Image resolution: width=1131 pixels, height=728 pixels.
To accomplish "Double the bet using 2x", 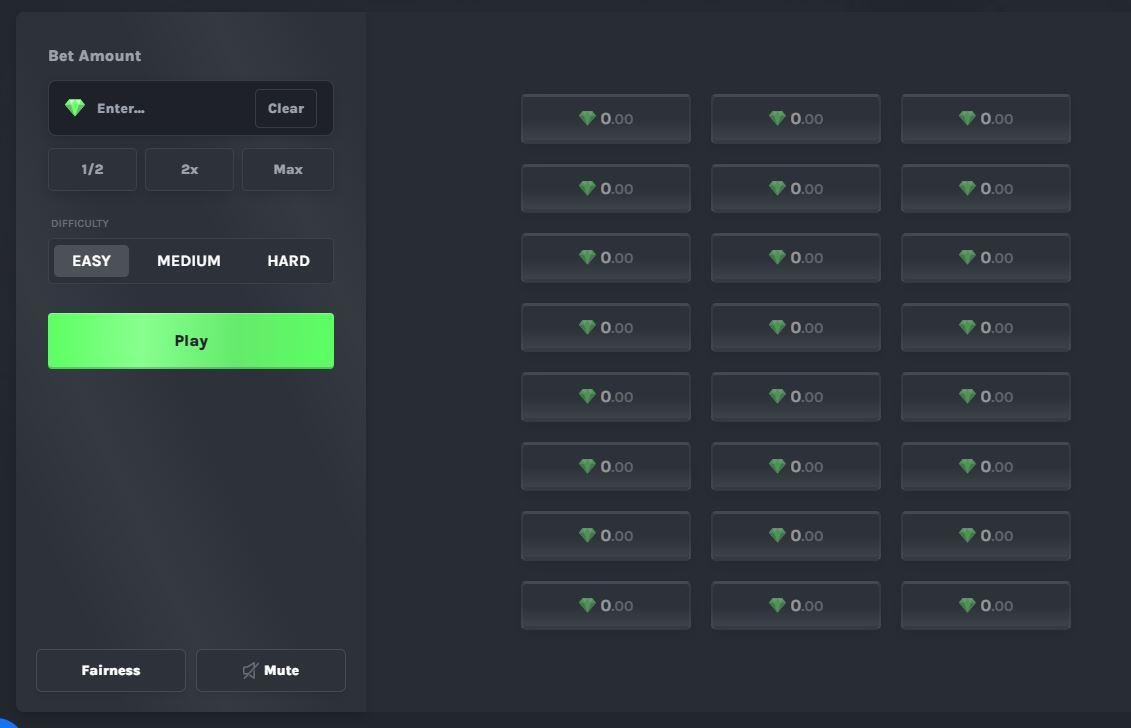I will [189, 170].
